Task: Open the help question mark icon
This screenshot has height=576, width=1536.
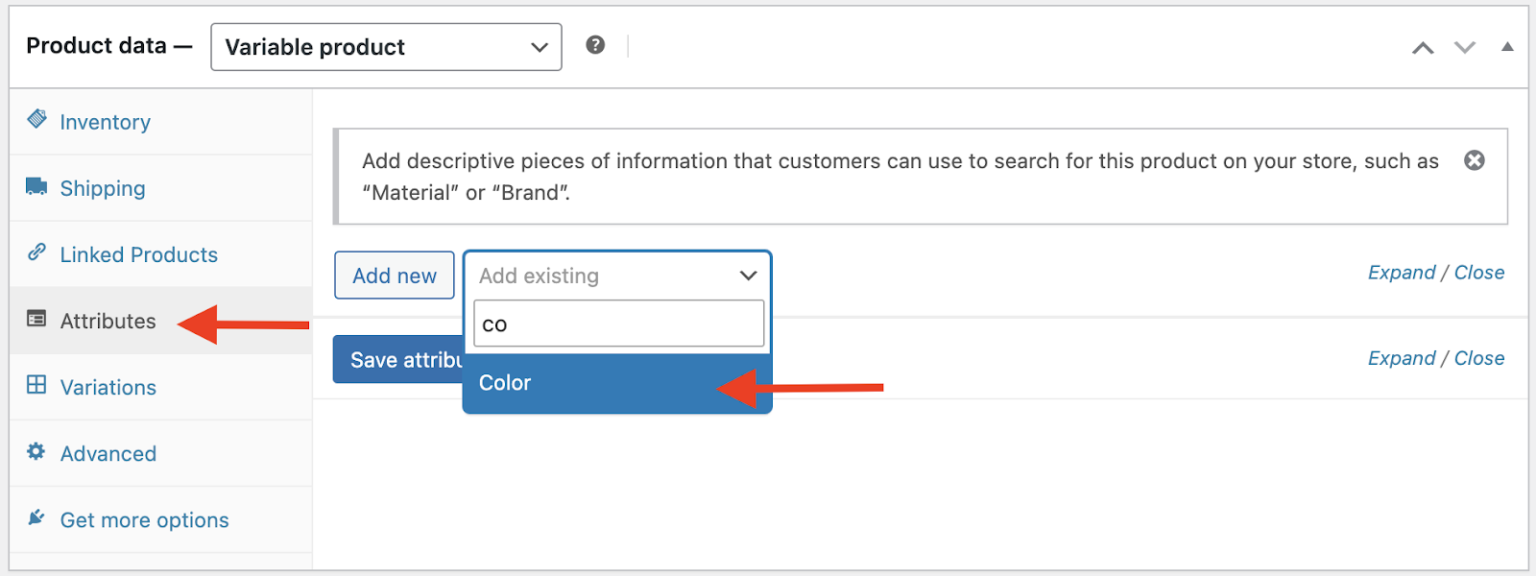Action: tap(596, 44)
